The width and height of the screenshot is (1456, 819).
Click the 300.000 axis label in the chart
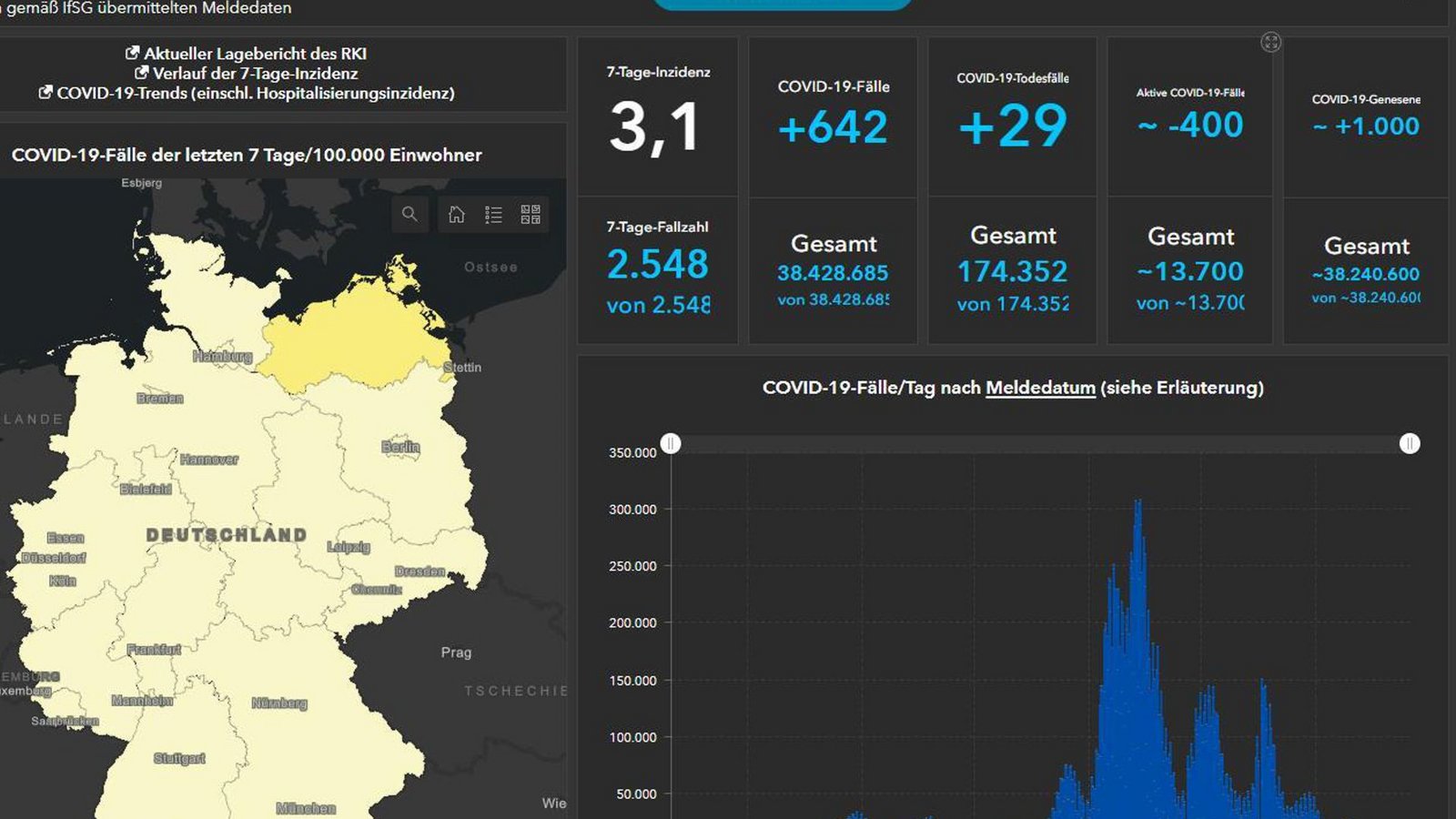click(x=632, y=510)
